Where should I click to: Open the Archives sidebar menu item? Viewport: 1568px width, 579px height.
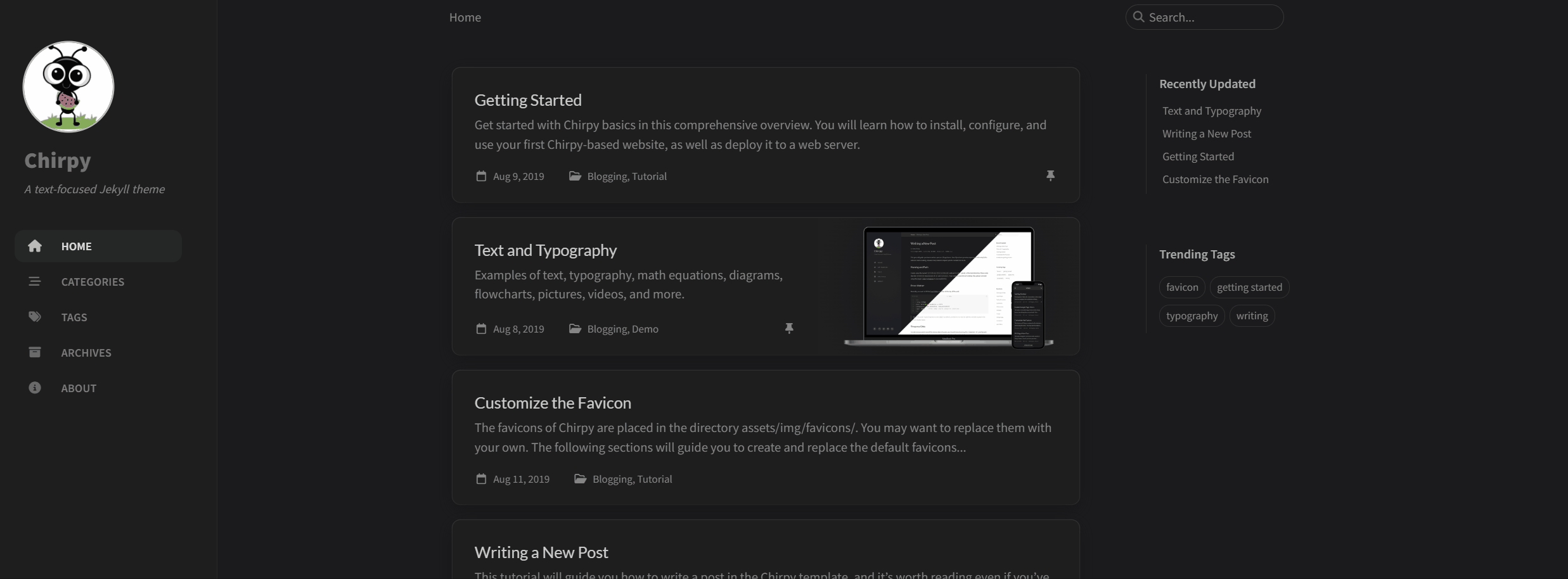[x=86, y=353]
